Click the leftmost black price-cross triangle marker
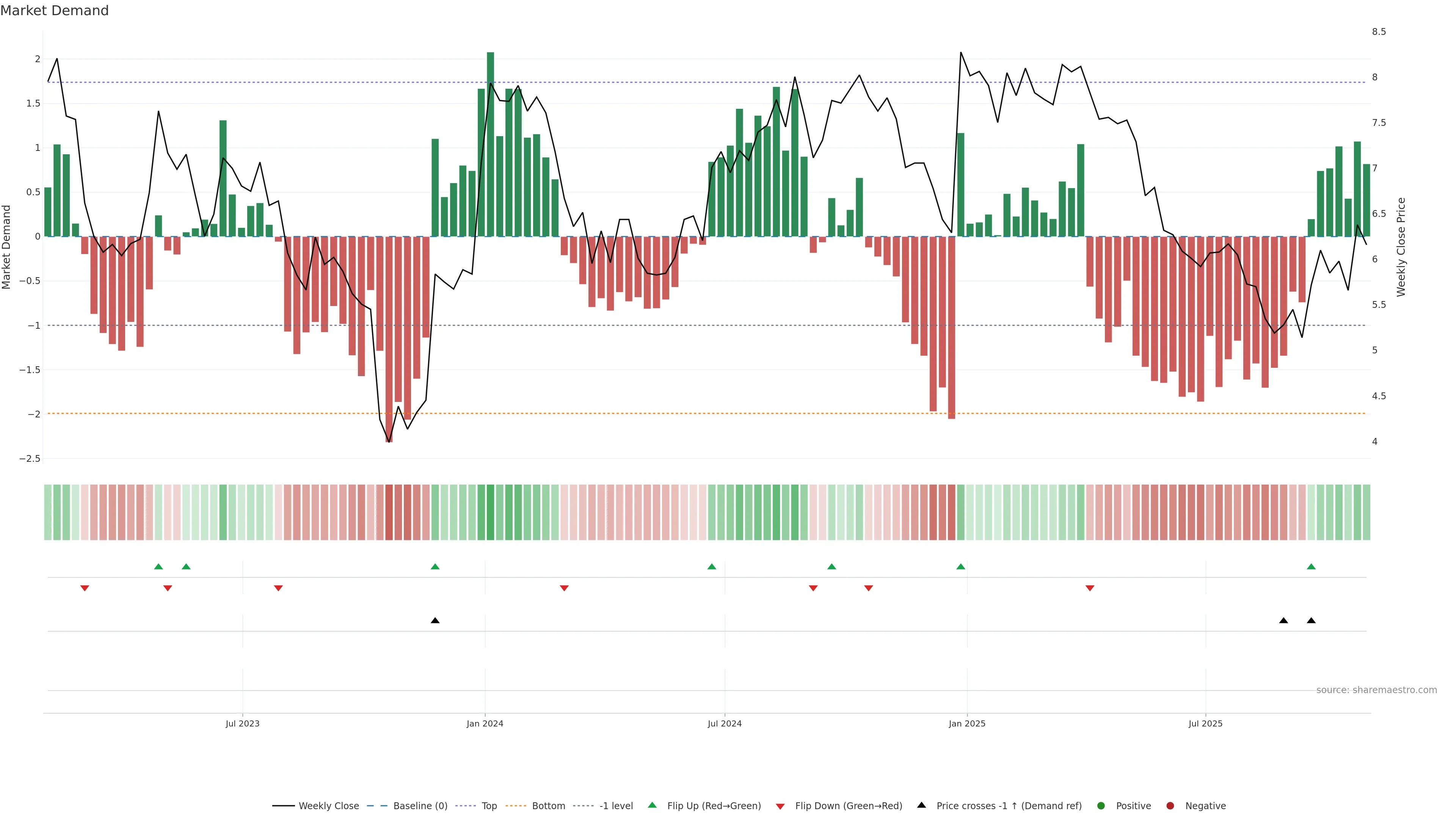The image size is (1456, 819). (435, 621)
